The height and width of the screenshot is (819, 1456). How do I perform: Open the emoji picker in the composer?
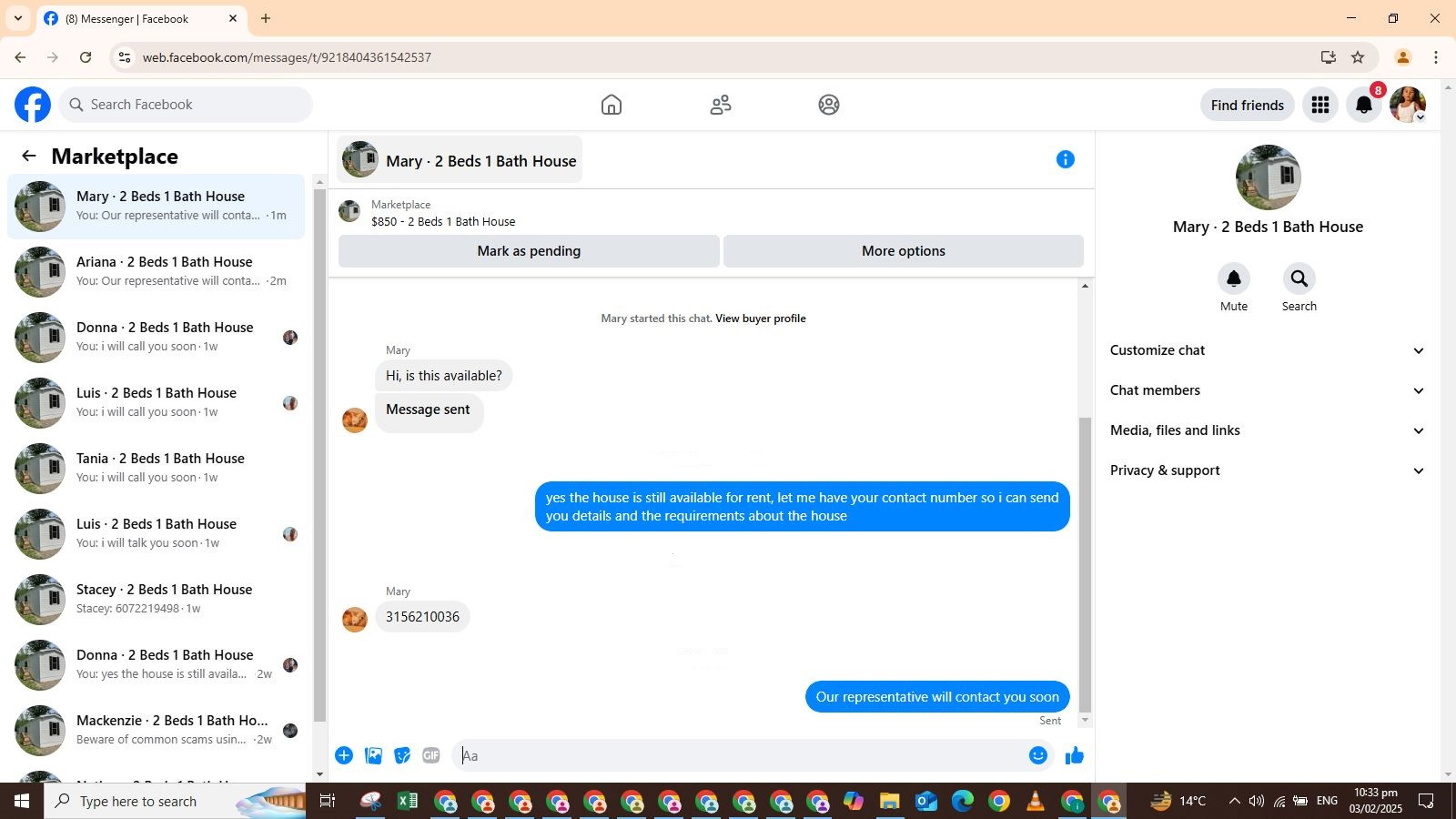(x=1038, y=755)
